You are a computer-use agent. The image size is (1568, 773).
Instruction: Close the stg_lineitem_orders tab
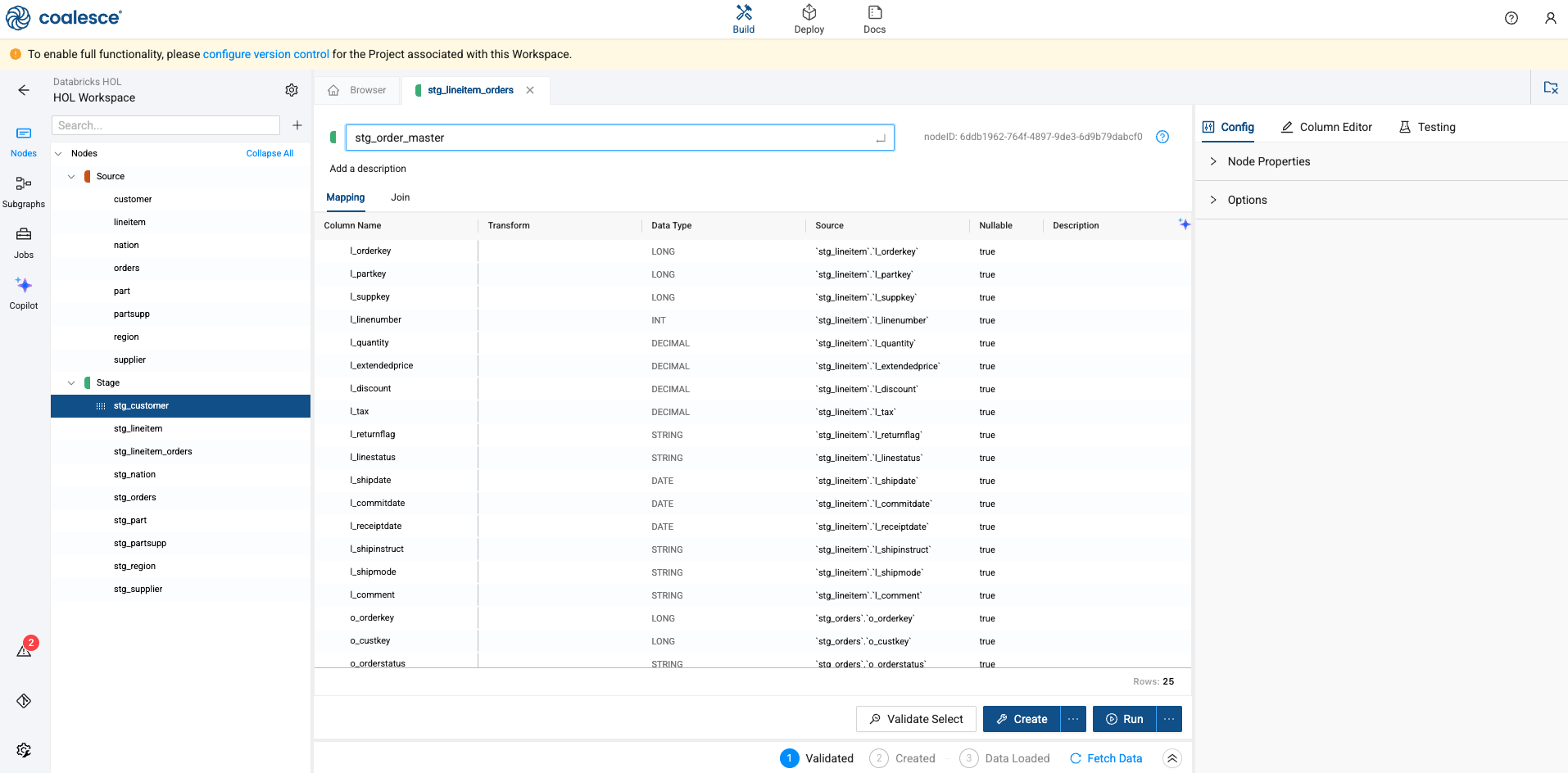point(530,90)
